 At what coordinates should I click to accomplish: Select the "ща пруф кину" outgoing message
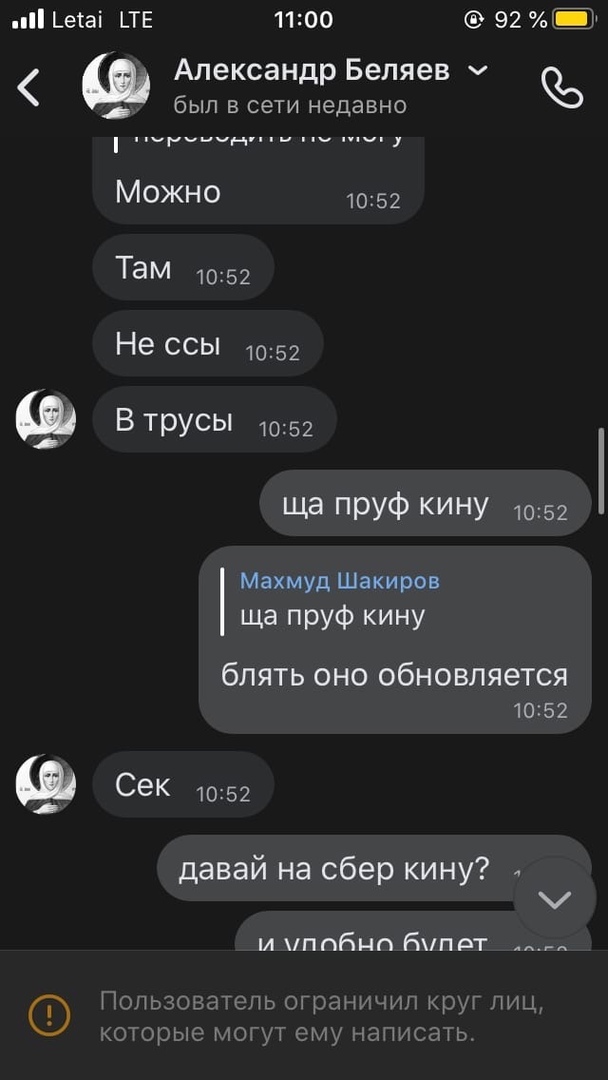(x=425, y=503)
